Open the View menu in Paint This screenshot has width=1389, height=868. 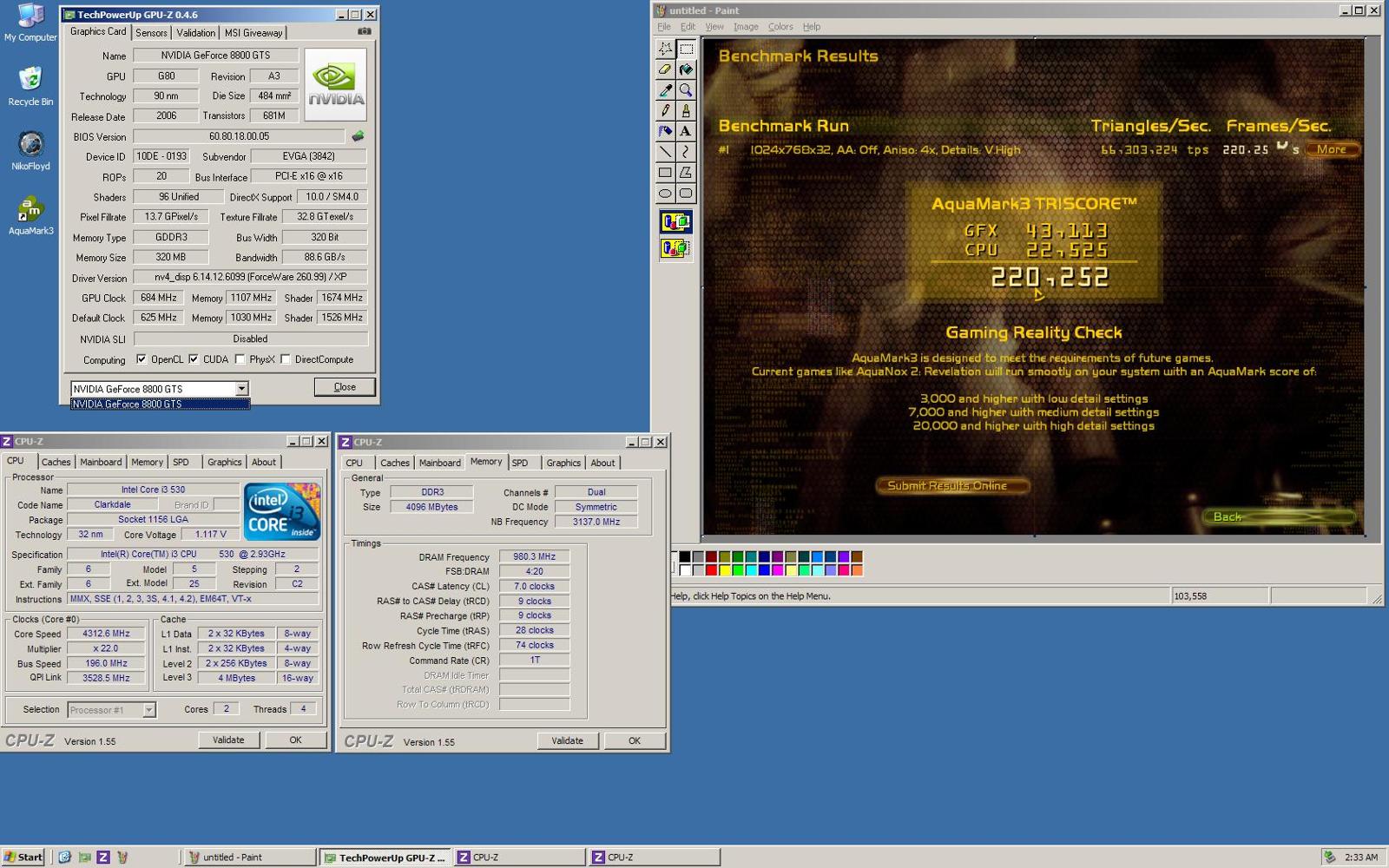[714, 27]
